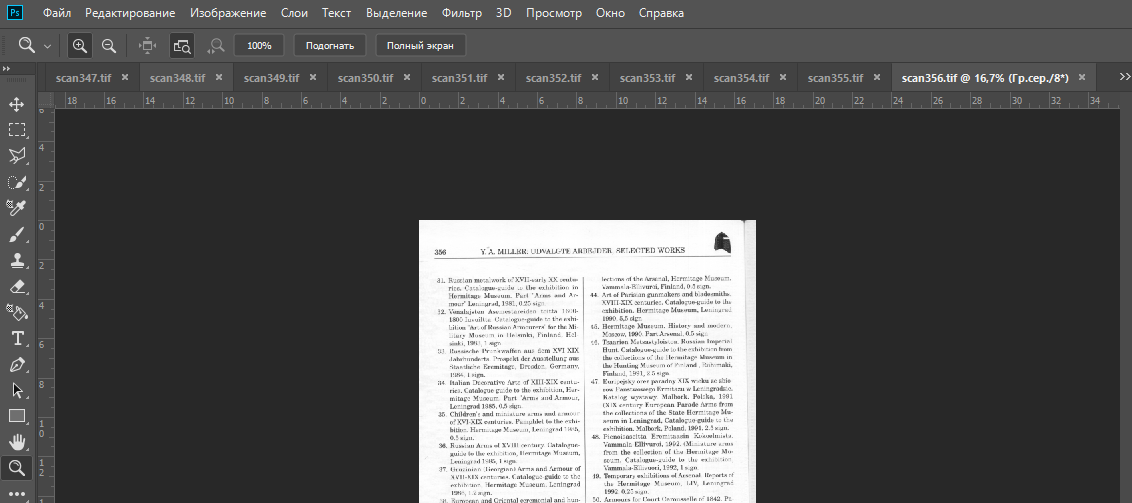The height and width of the screenshot is (503, 1132).
Task: Select the Polygonal Lasso tool
Action: click(x=17, y=156)
